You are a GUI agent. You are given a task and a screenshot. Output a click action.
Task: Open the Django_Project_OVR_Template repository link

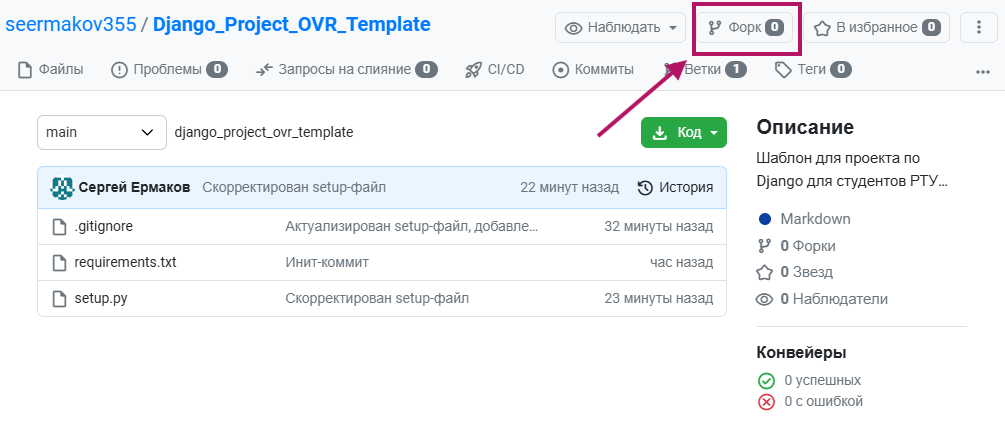point(292,25)
